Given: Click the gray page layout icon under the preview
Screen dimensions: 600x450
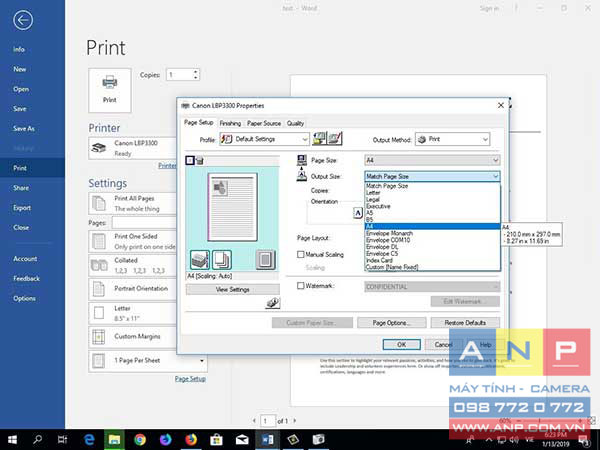Looking at the screenshot, I should coord(265,260).
